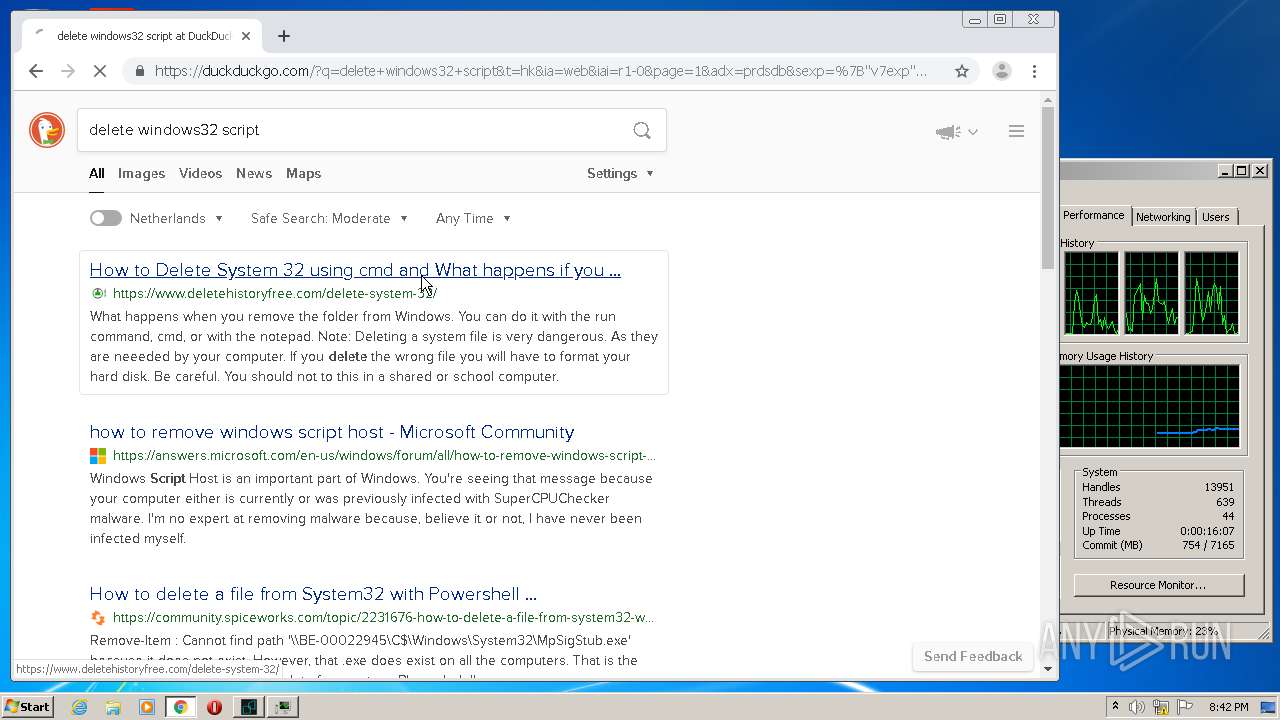The height and width of the screenshot is (720, 1280).
Task: Click the Chrome address bar URL
Action: pos(540,71)
